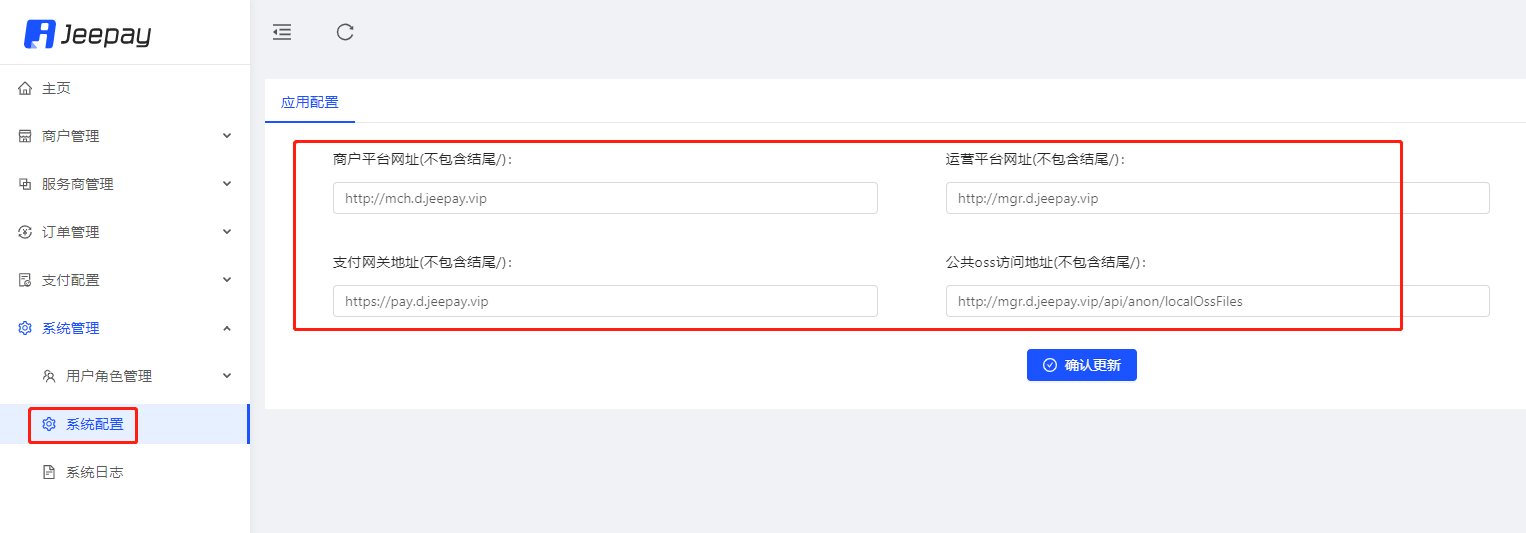Click the home icon beside 主页
The image size is (1526, 533).
tap(26, 88)
